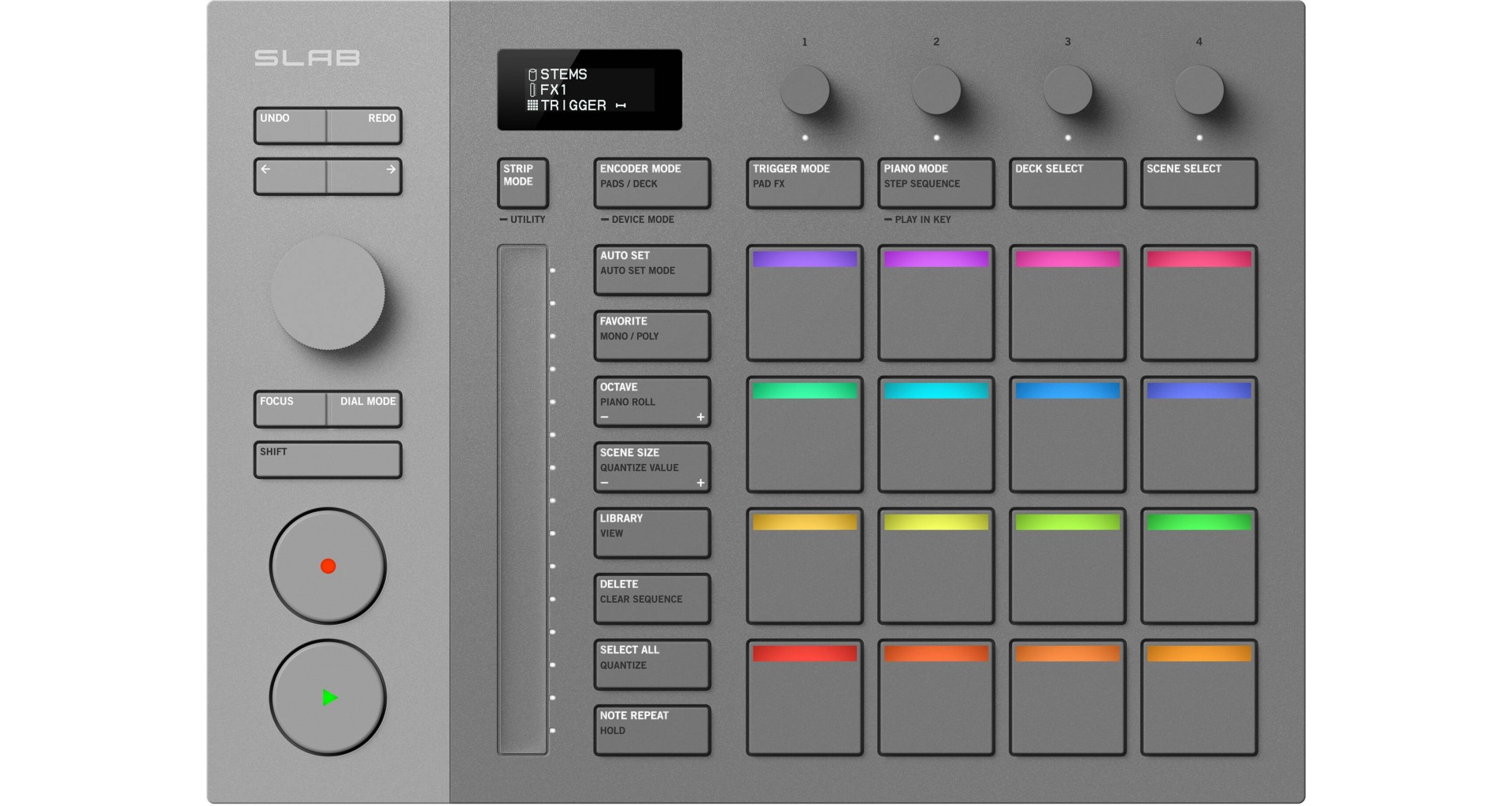Click the right arrow navigation button
The height and width of the screenshot is (806, 1512).
365,176
